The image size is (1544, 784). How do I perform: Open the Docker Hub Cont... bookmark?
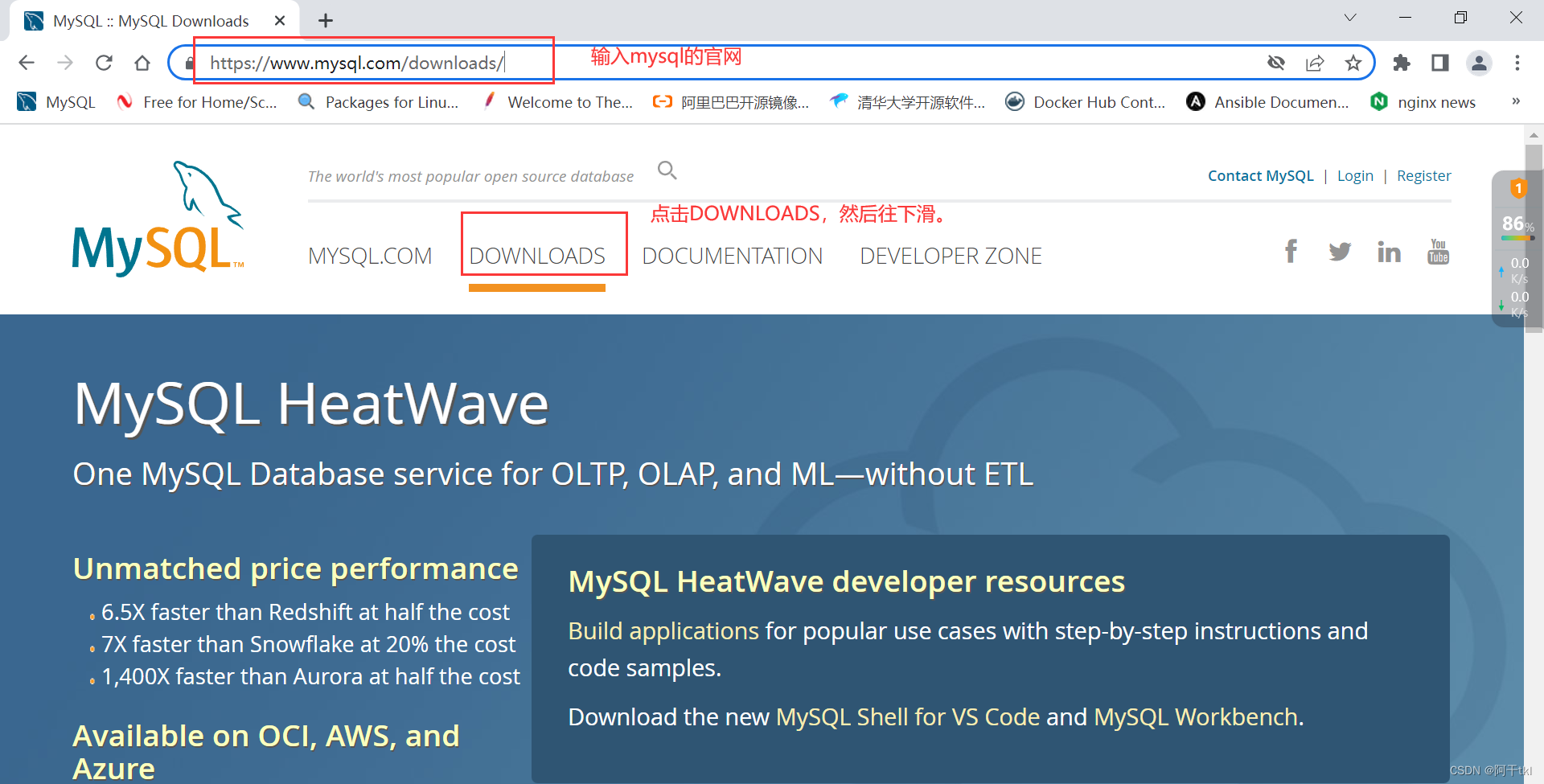pyautogui.click(x=1086, y=102)
